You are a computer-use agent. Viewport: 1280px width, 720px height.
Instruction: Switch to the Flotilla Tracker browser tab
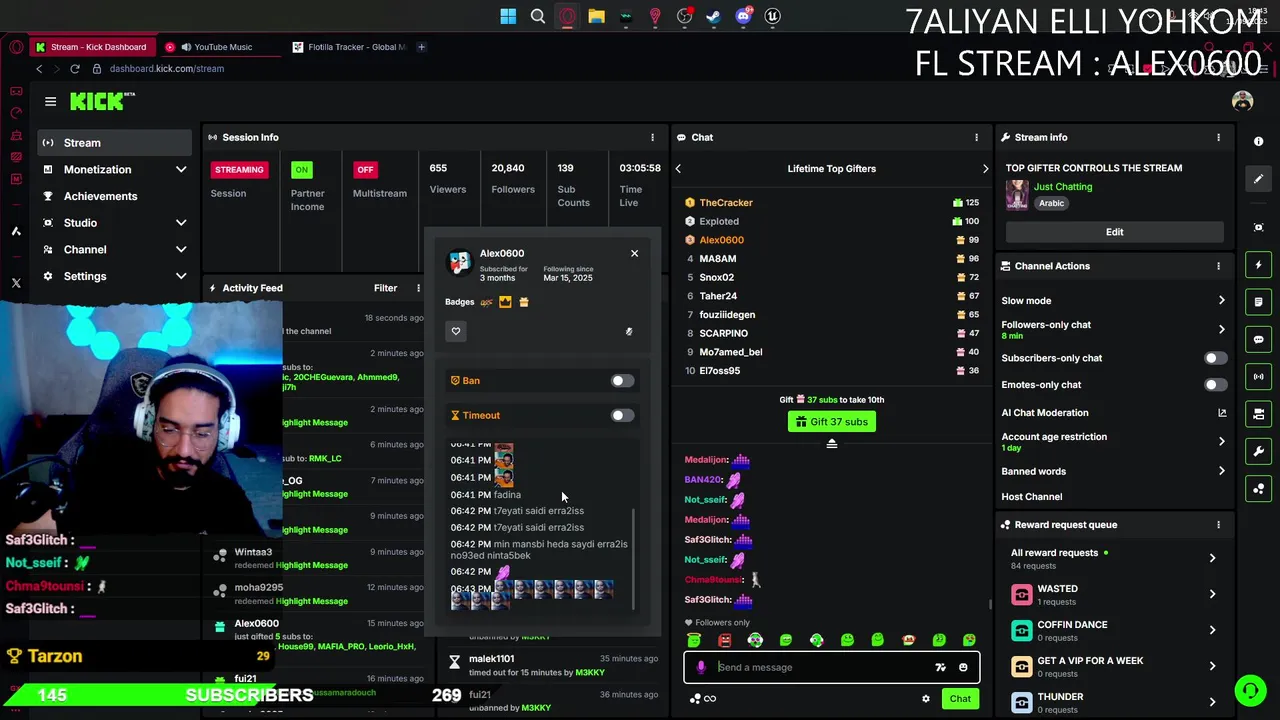[349, 47]
